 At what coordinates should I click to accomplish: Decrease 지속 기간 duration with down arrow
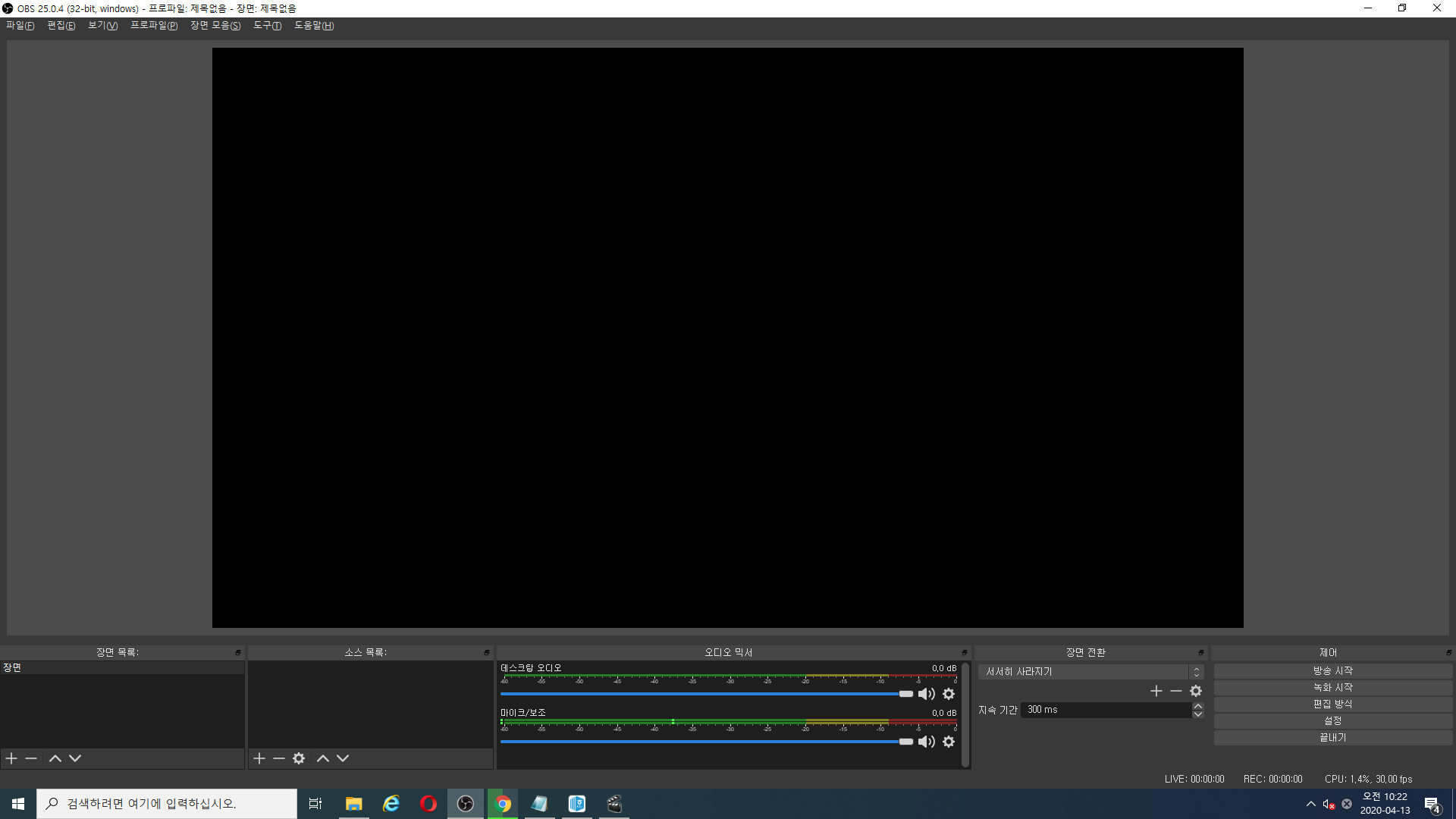point(1198,714)
